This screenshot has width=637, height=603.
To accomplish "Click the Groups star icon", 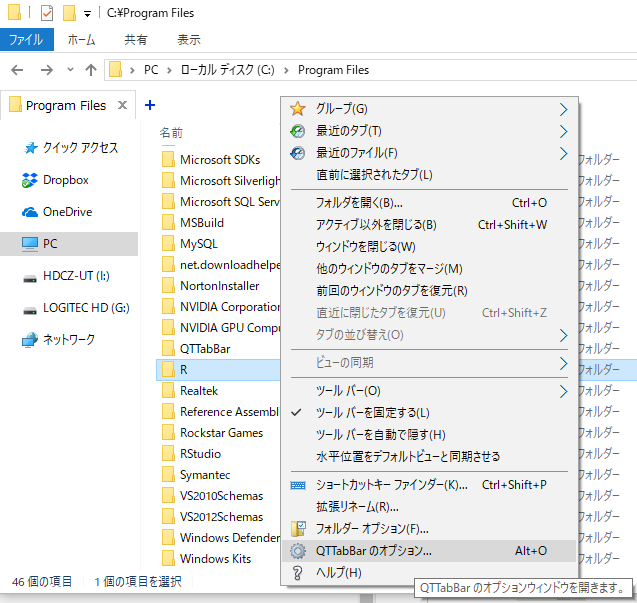I will click(x=297, y=108).
